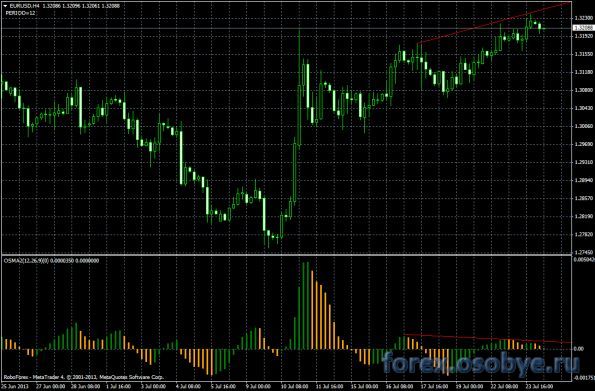Image resolution: width=595 pixels, height=391 pixels.
Task: Click the 4 Jul 08:00 time axis label
Action: [x=190, y=387]
